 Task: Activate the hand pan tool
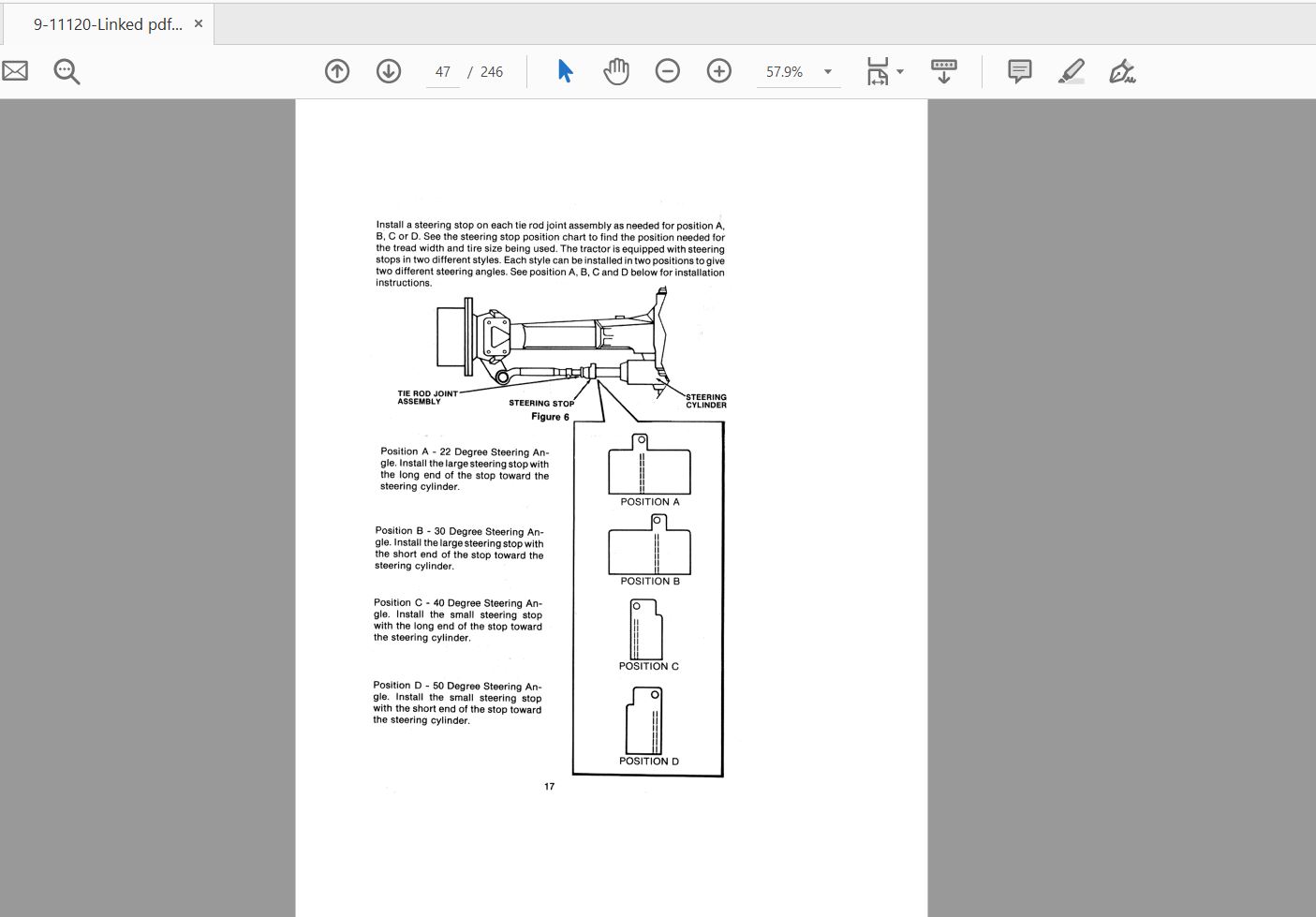click(616, 71)
